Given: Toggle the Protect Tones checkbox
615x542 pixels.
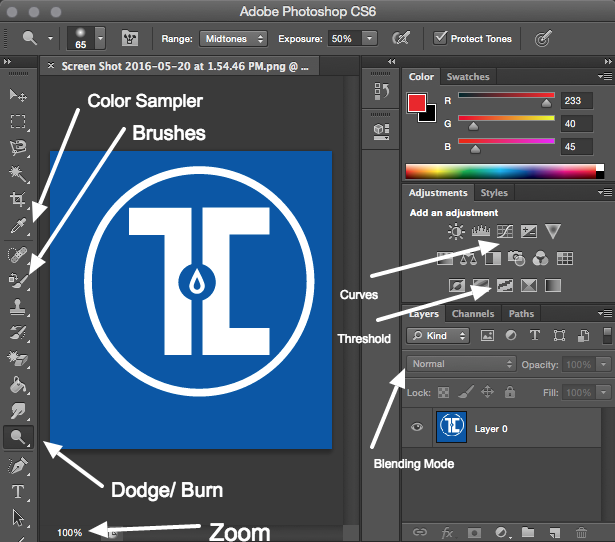Looking at the screenshot, I should click(x=440, y=38).
